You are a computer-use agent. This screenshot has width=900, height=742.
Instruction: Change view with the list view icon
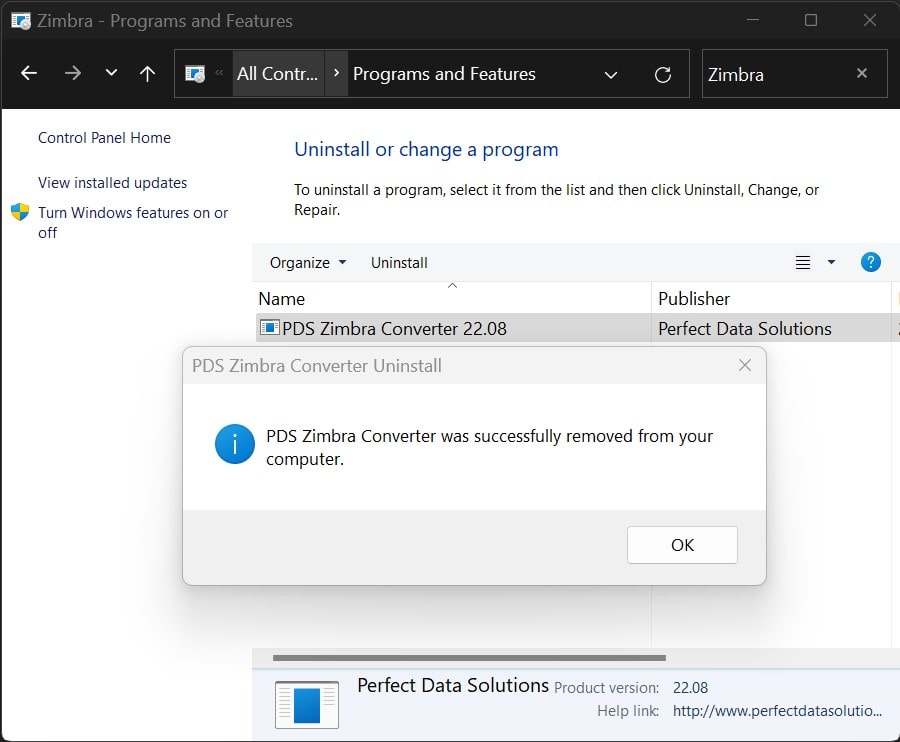coord(802,263)
